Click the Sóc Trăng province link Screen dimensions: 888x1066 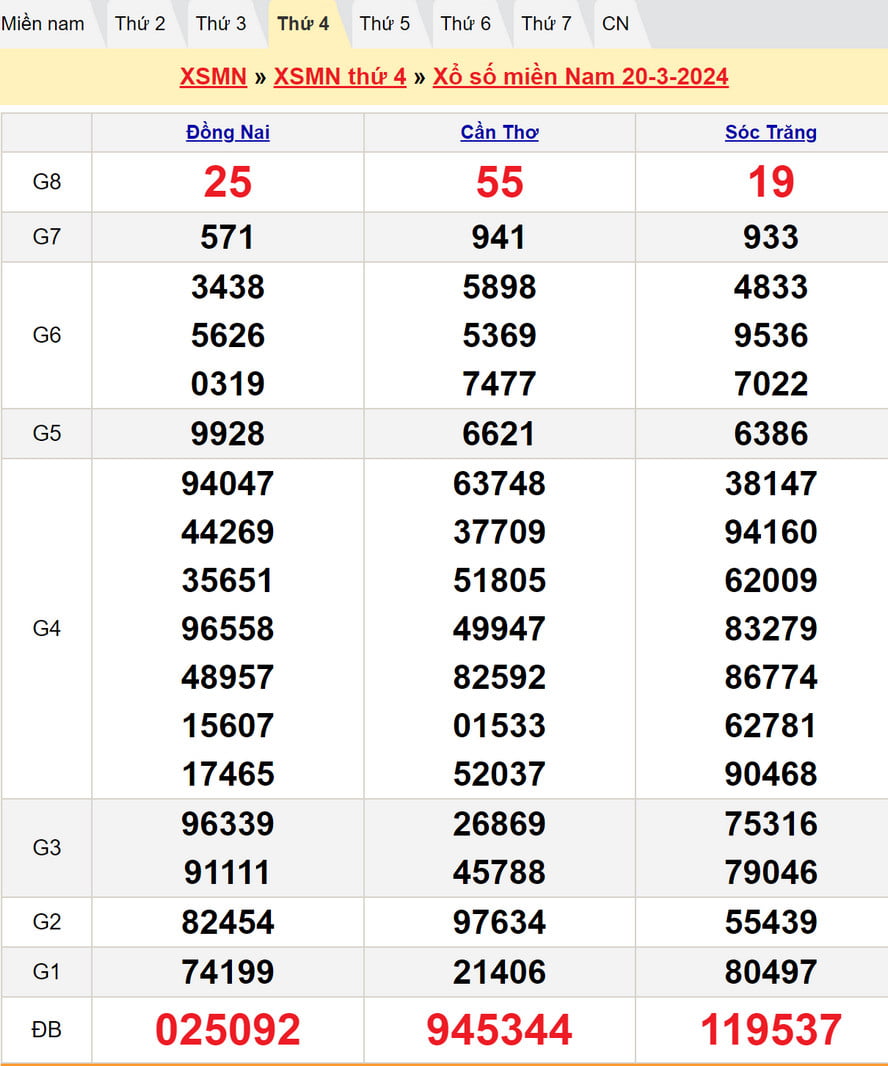point(771,132)
